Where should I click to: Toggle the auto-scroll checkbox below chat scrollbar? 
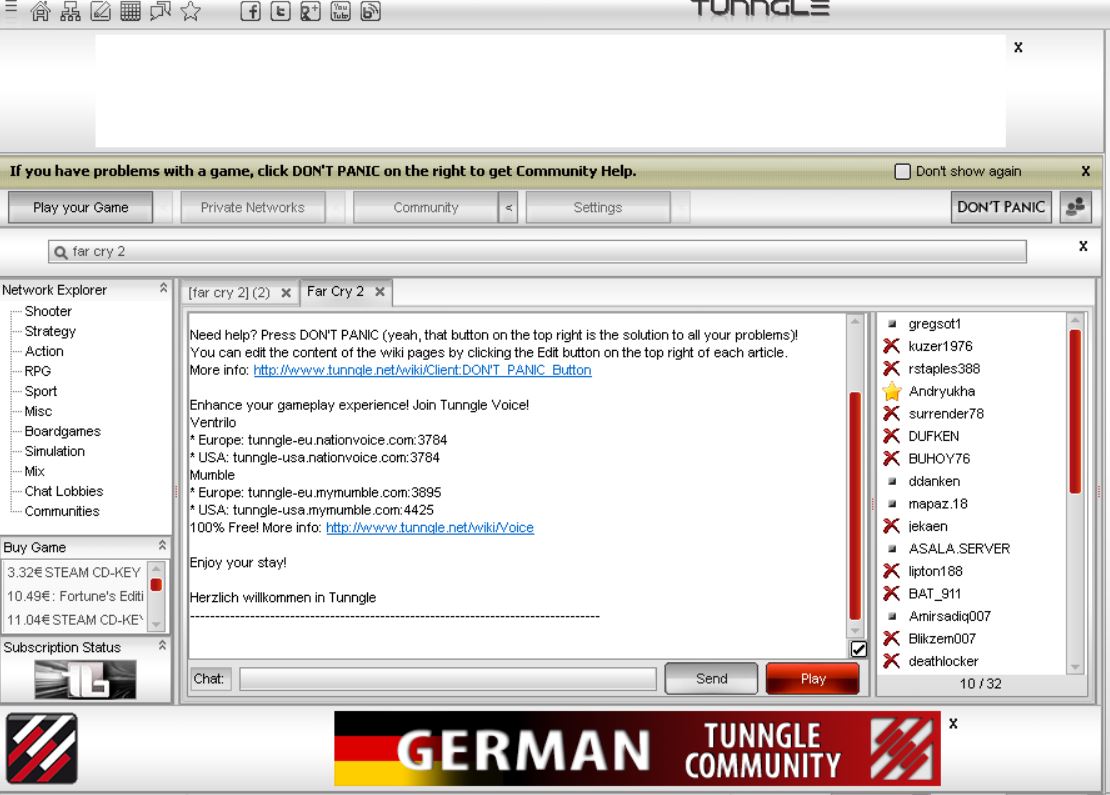pos(858,649)
